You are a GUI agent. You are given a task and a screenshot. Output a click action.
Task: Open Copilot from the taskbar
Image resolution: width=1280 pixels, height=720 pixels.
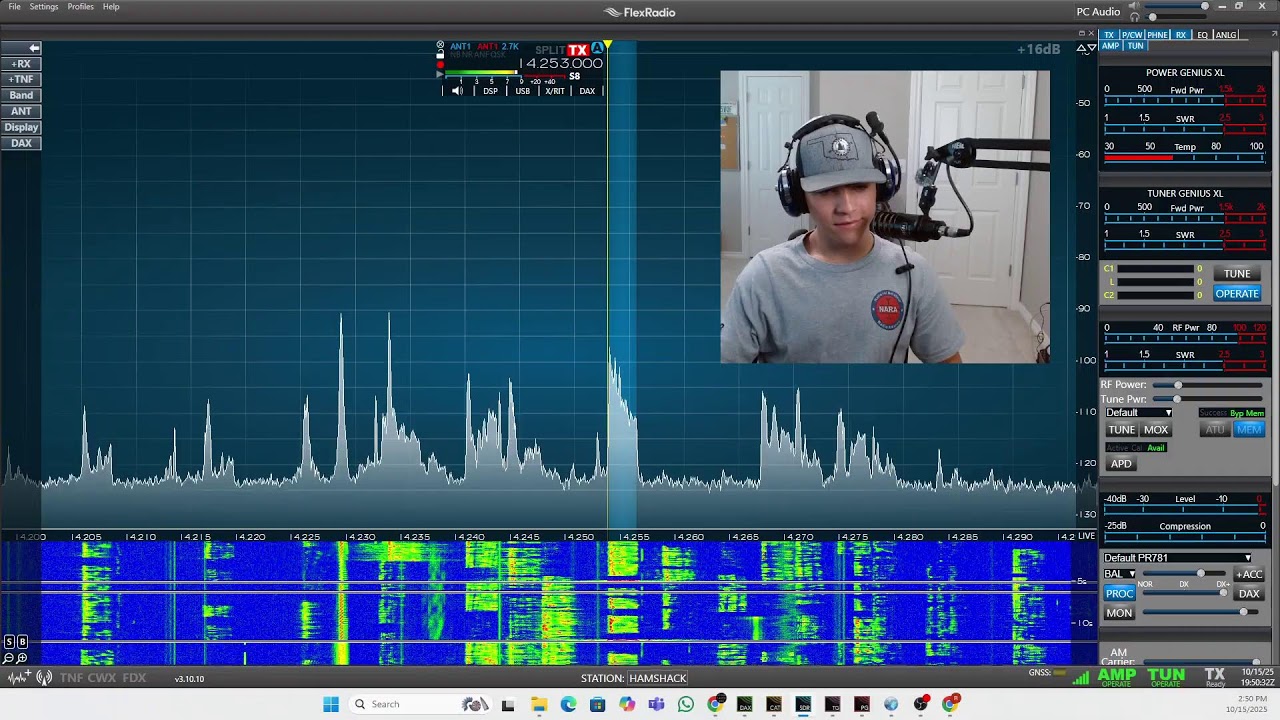(x=627, y=705)
